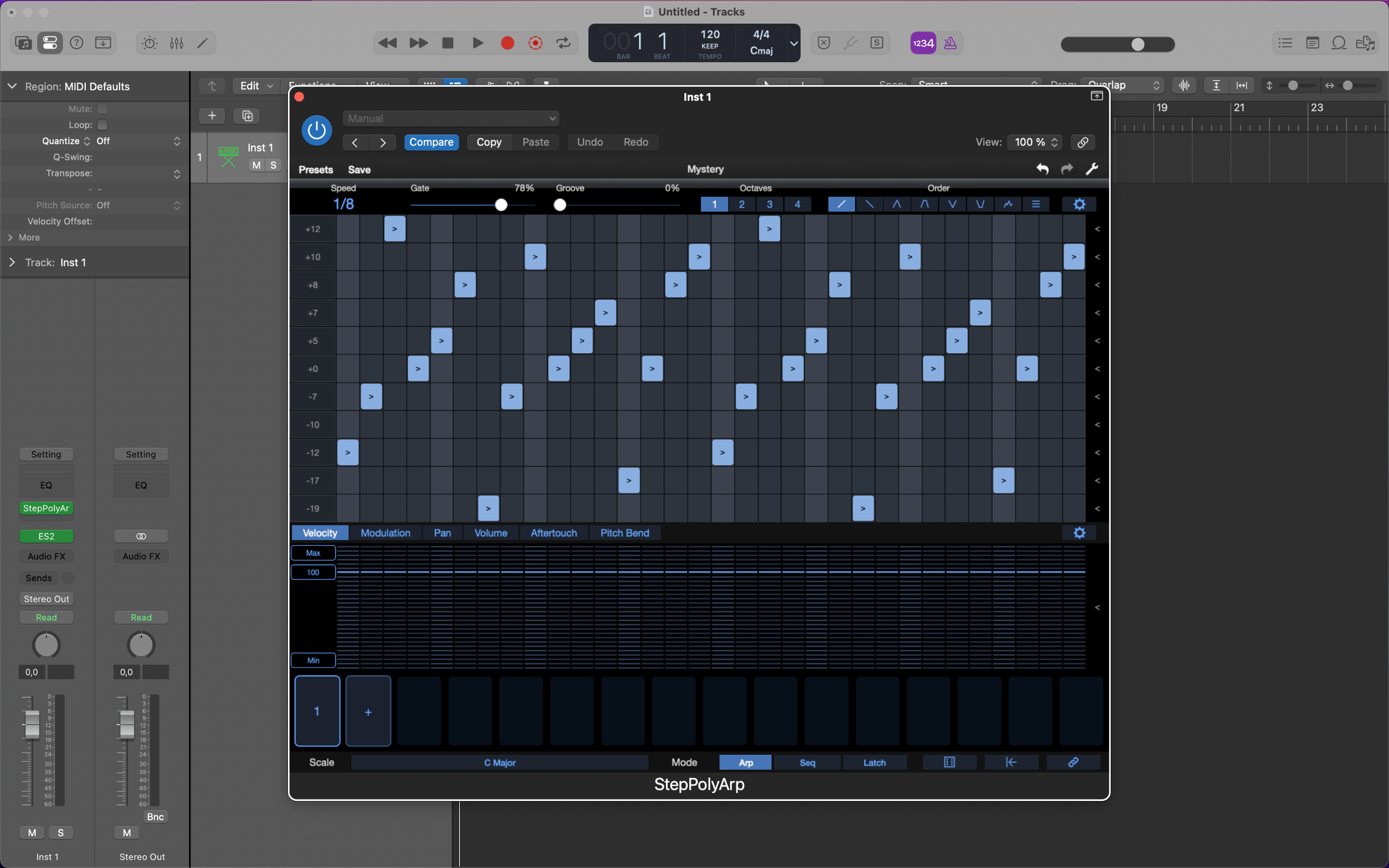Click the StepPolyArp wrench settings icon
The height and width of the screenshot is (868, 1389).
click(1092, 169)
